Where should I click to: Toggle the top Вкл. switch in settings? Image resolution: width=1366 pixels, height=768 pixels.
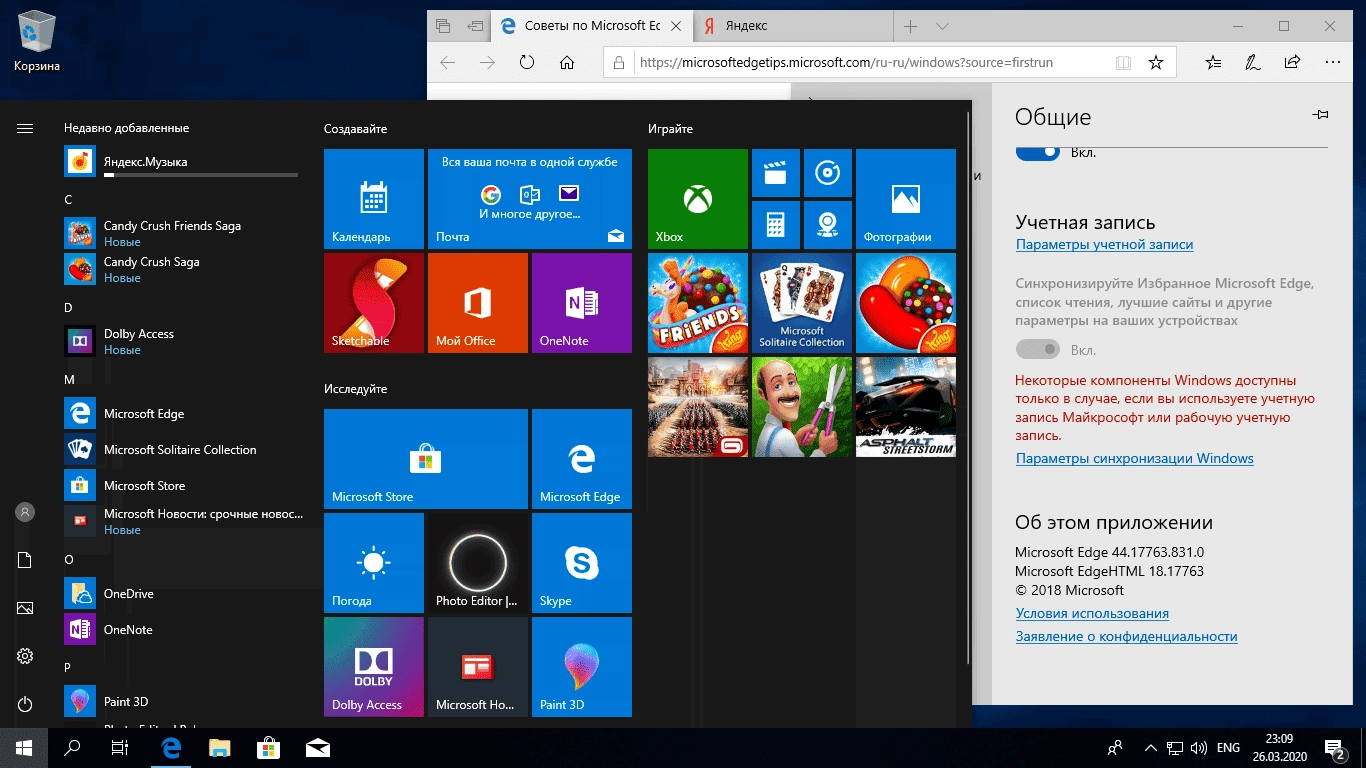1037,152
